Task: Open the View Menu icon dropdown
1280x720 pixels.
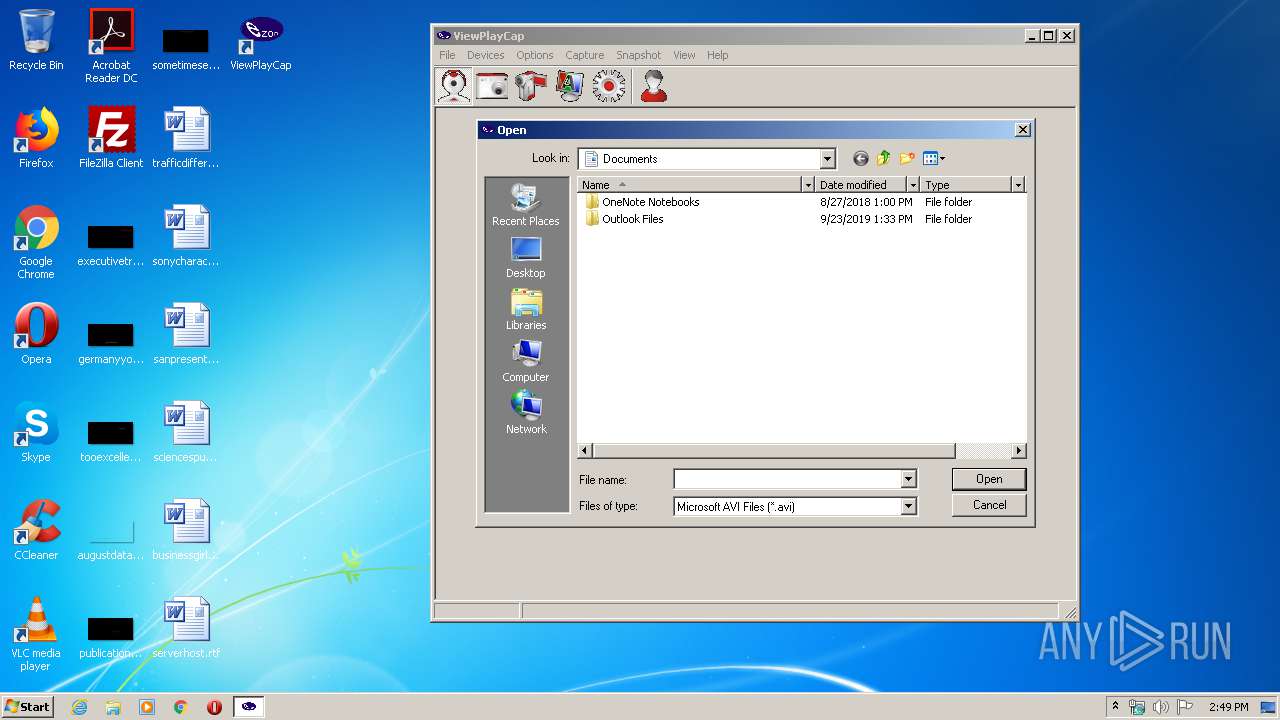Action: point(934,158)
